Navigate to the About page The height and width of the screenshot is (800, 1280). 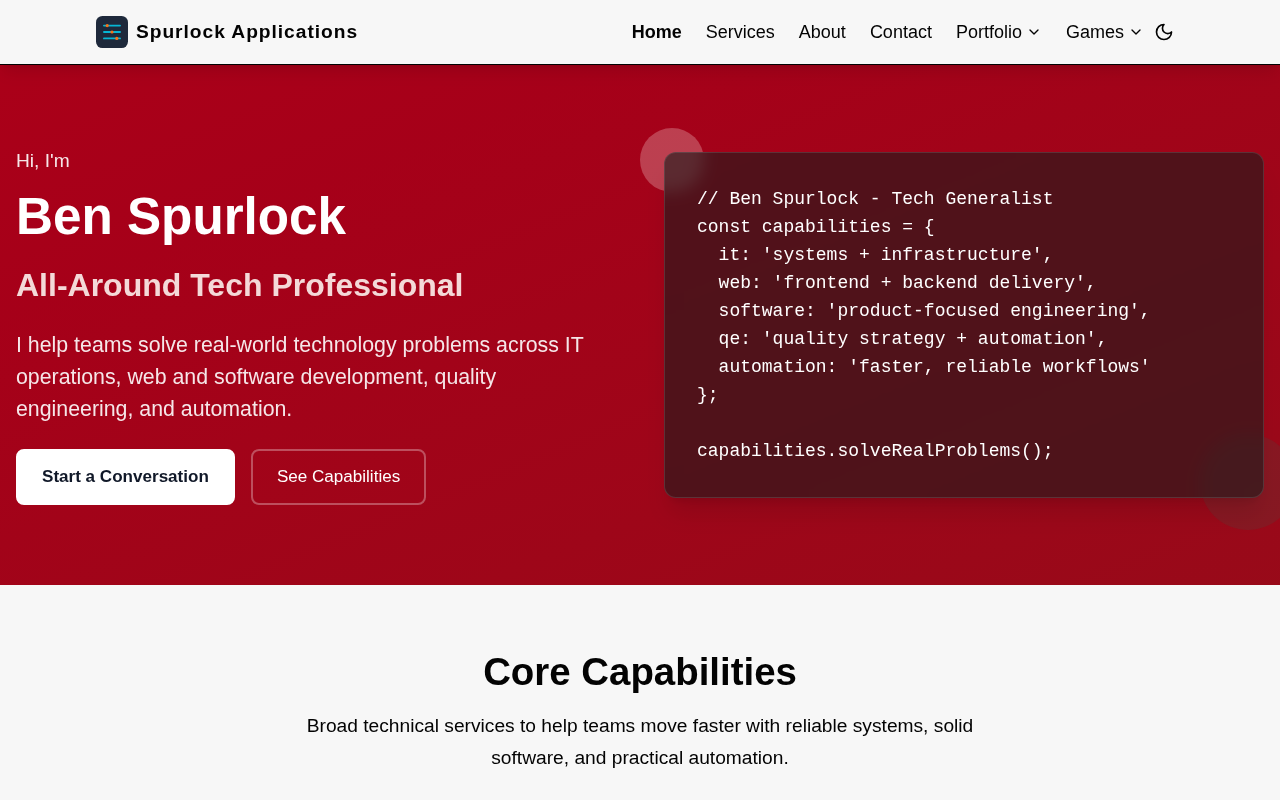pyautogui.click(x=822, y=32)
